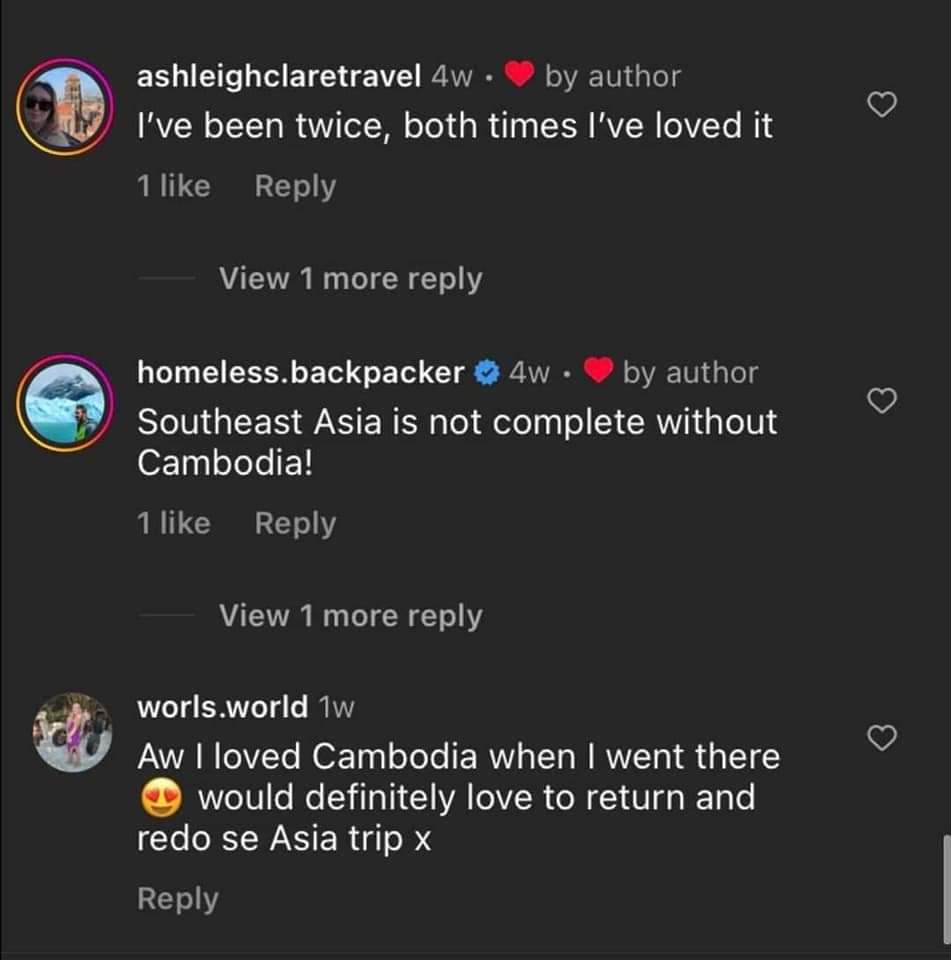951x960 pixels.
Task: Click red author-liked heart on ashleighclaretravel's comment
Action: [518, 75]
